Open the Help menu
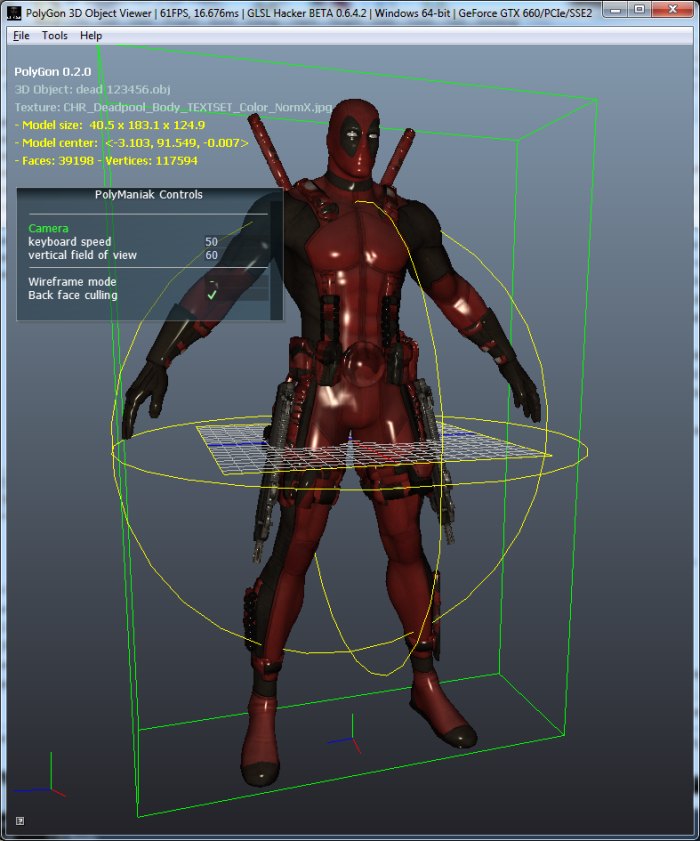 tap(91, 35)
